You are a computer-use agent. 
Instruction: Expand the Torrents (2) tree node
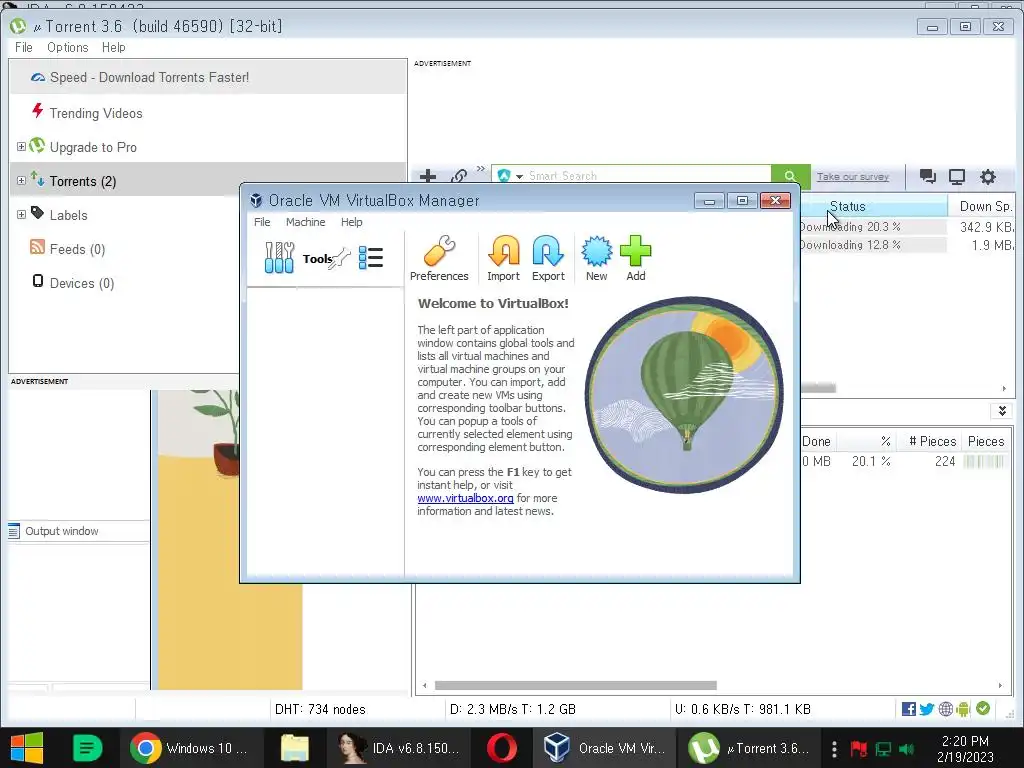click(x=21, y=180)
